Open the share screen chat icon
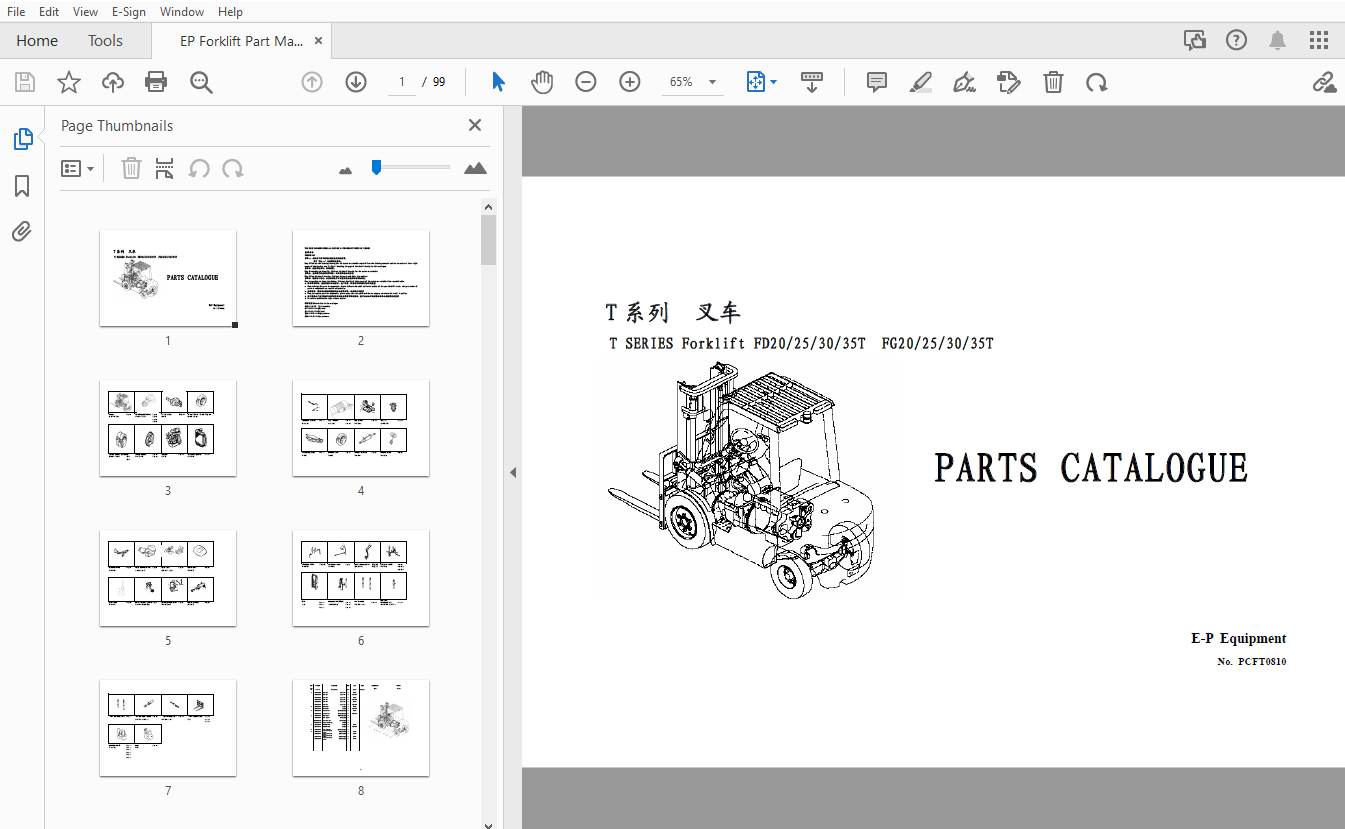Viewport: 1345px width, 829px height. [1194, 40]
